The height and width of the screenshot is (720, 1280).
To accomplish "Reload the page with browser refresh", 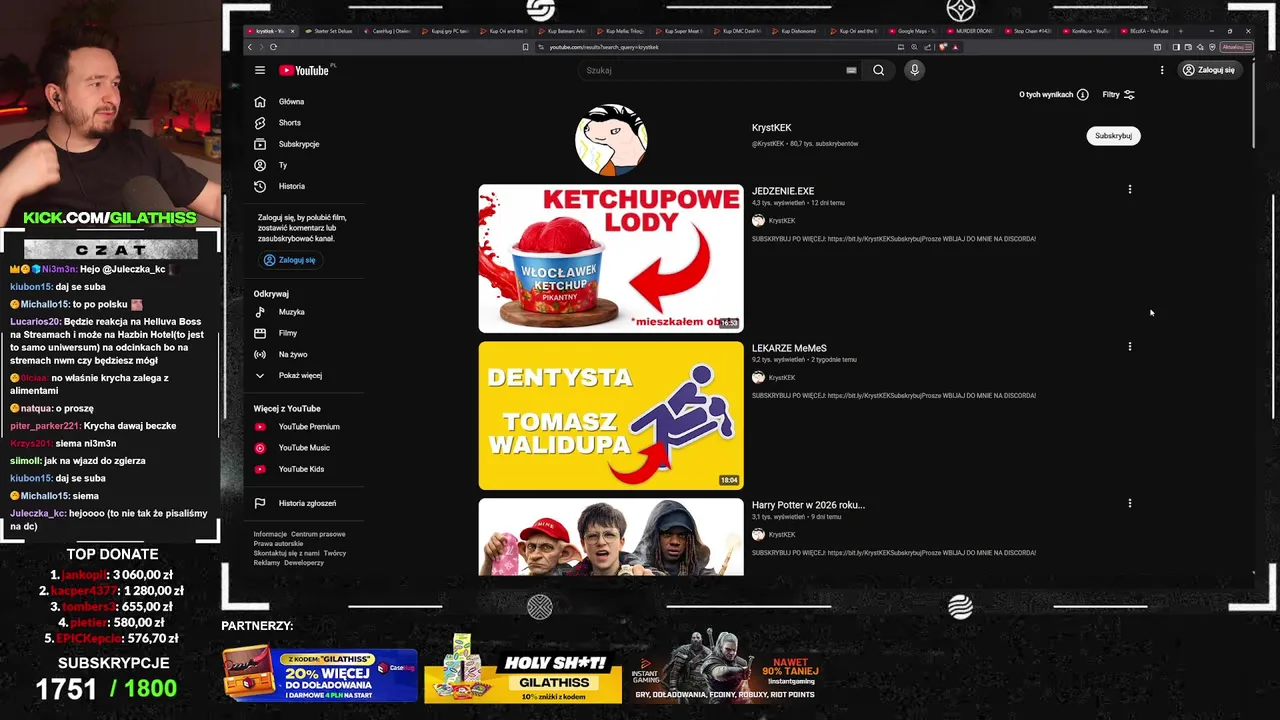I will tap(273, 47).
